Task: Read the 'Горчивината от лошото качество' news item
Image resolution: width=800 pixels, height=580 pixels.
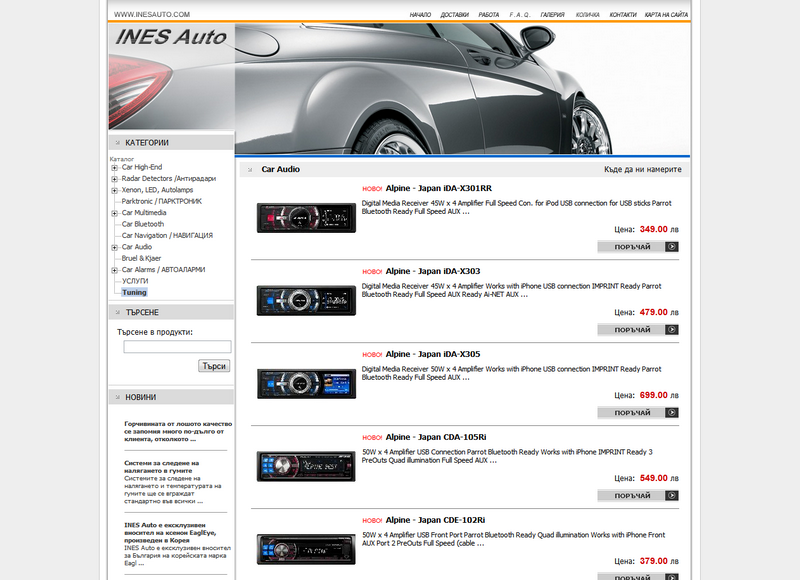Action: (178, 432)
